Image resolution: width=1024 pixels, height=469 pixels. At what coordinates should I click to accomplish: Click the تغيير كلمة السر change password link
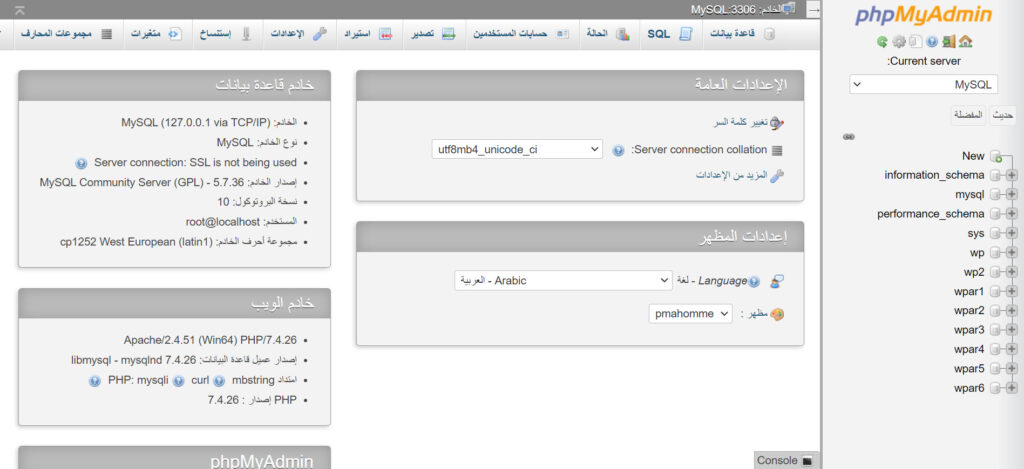(x=739, y=123)
